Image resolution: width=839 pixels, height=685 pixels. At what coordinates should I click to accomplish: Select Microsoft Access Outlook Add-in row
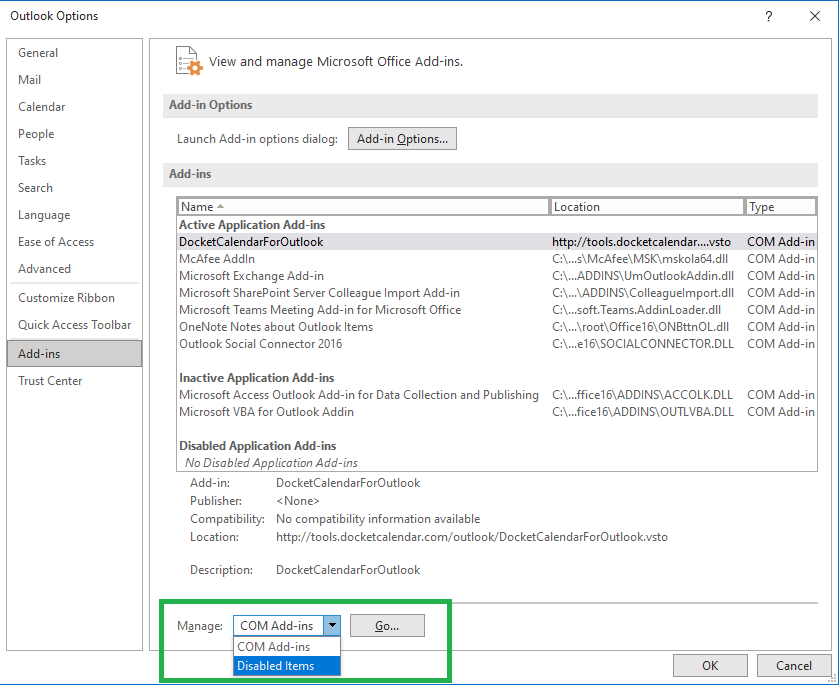tap(497, 395)
